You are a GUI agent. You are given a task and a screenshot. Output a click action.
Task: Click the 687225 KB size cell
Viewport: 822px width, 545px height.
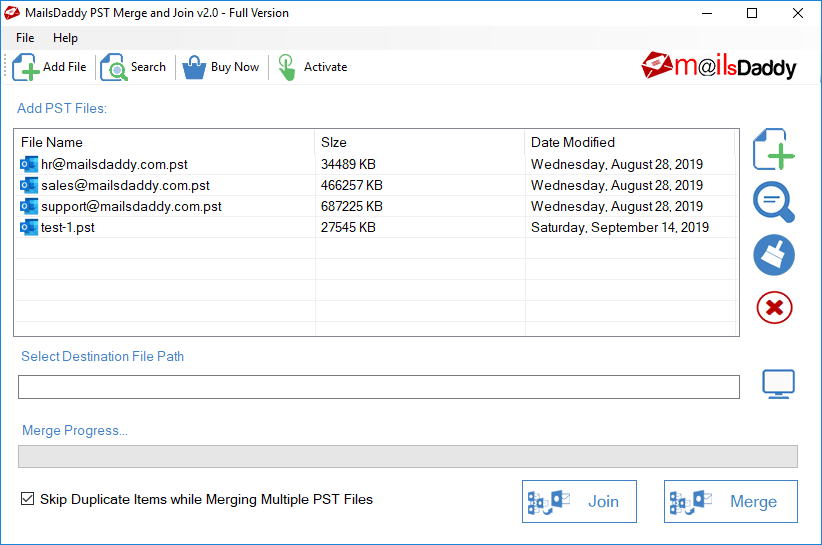352,206
